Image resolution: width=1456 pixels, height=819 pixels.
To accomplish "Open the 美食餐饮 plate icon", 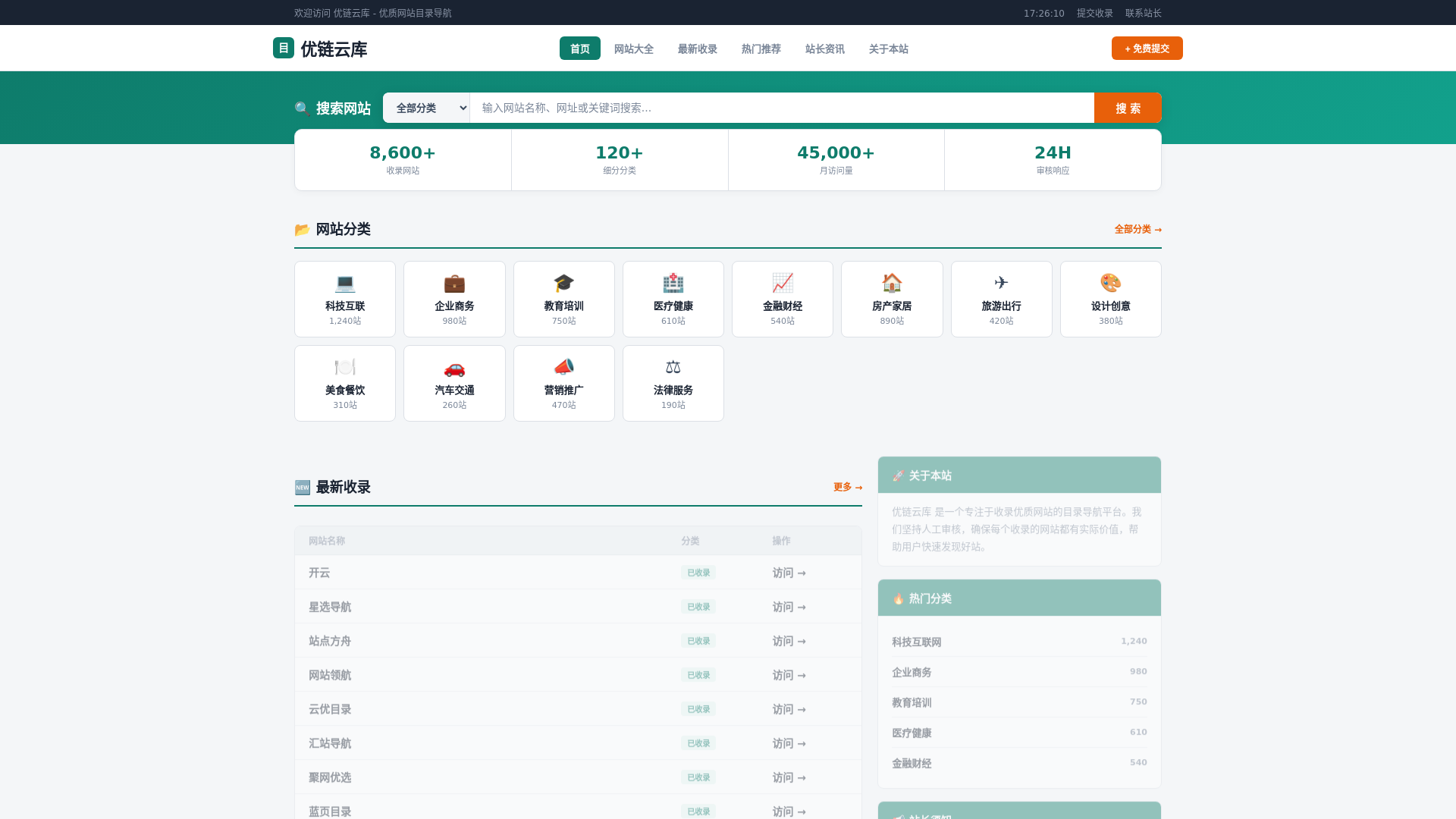I will pyautogui.click(x=345, y=367).
